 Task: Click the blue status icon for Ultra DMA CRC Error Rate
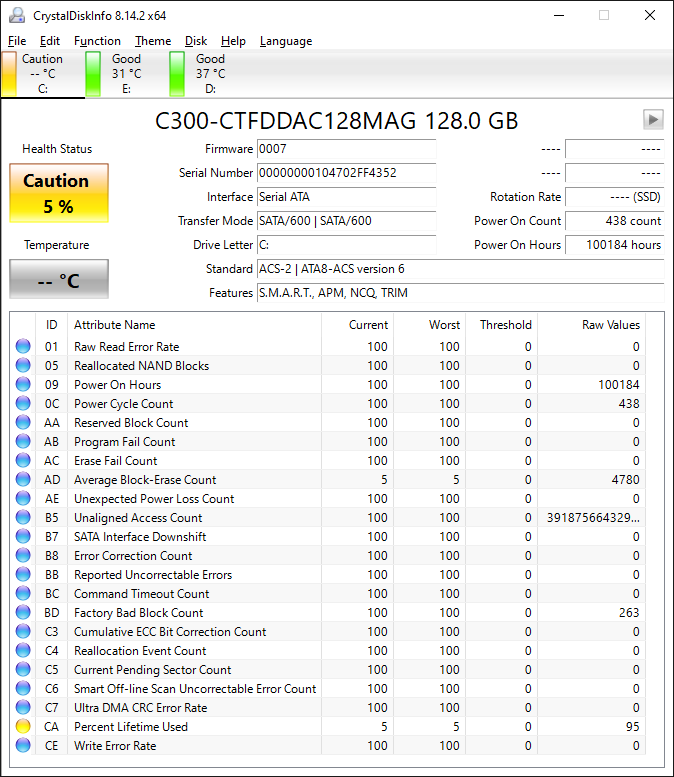[23, 707]
